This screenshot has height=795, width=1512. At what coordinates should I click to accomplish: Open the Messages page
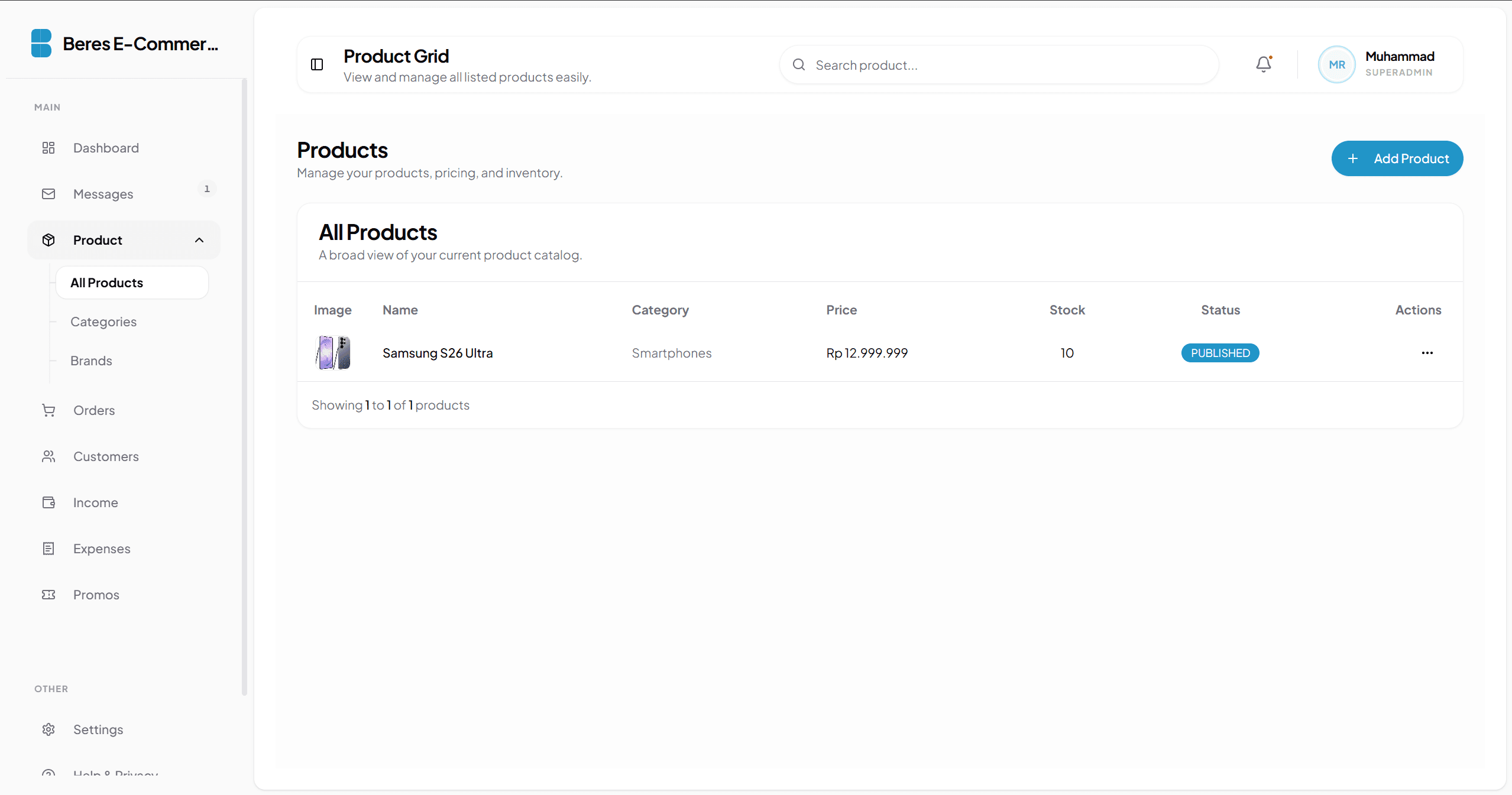[x=124, y=194]
